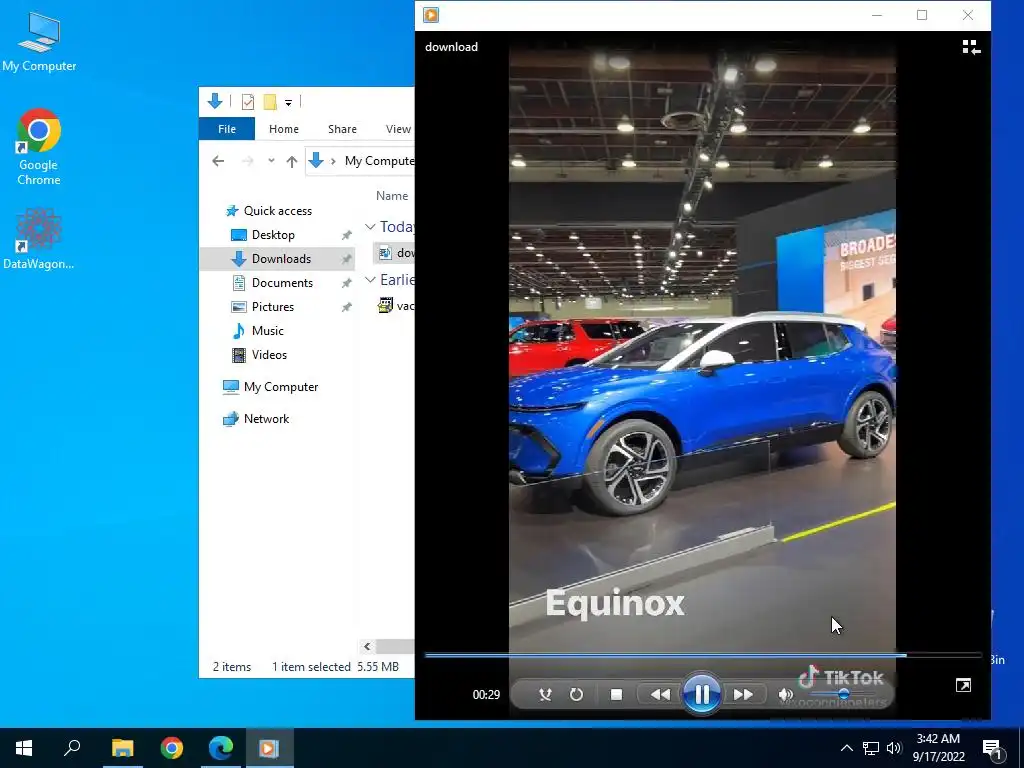View video in full screen
The image size is (1024, 768).
click(963, 685)
